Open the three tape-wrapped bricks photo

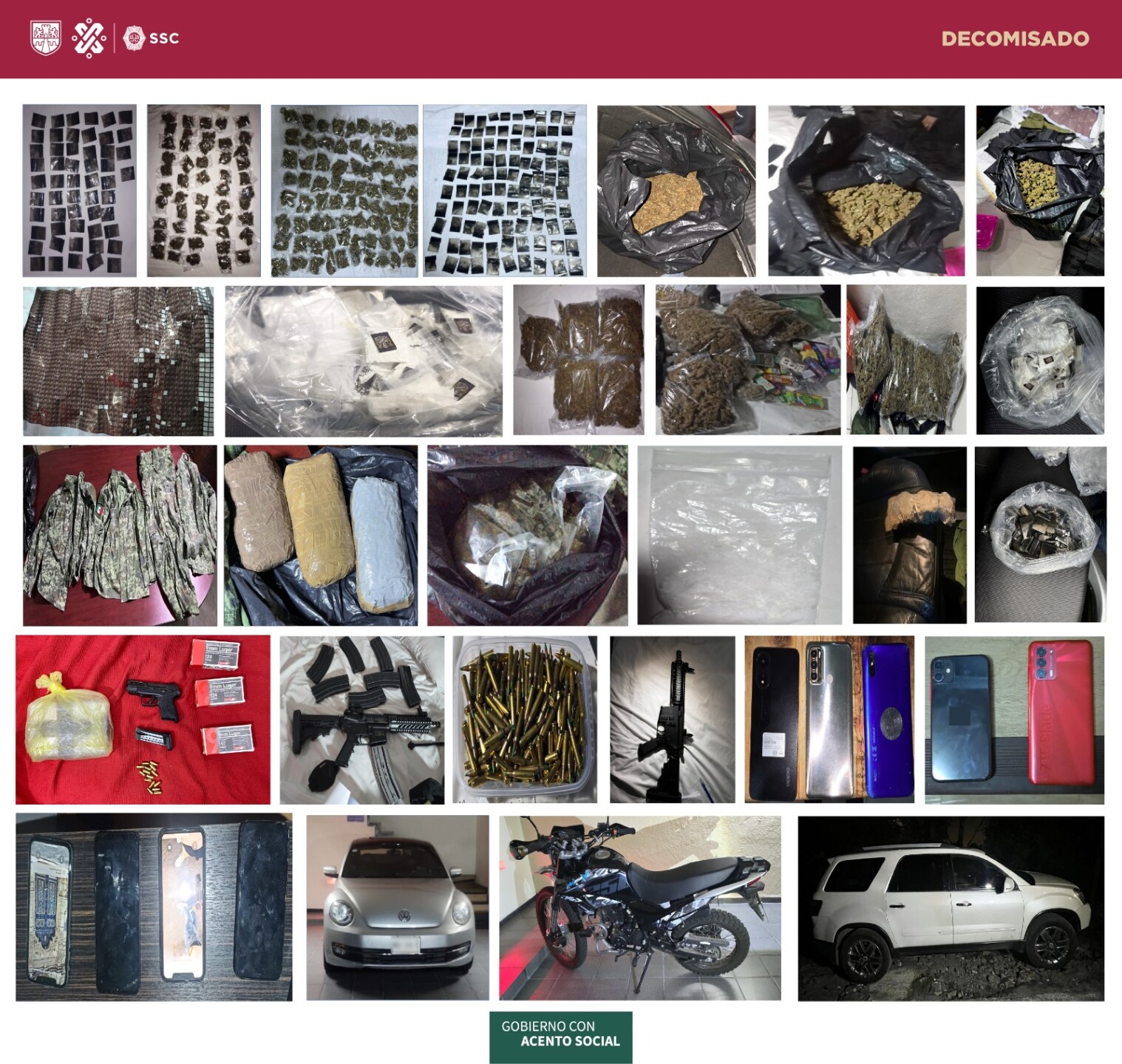click(320, 535)
